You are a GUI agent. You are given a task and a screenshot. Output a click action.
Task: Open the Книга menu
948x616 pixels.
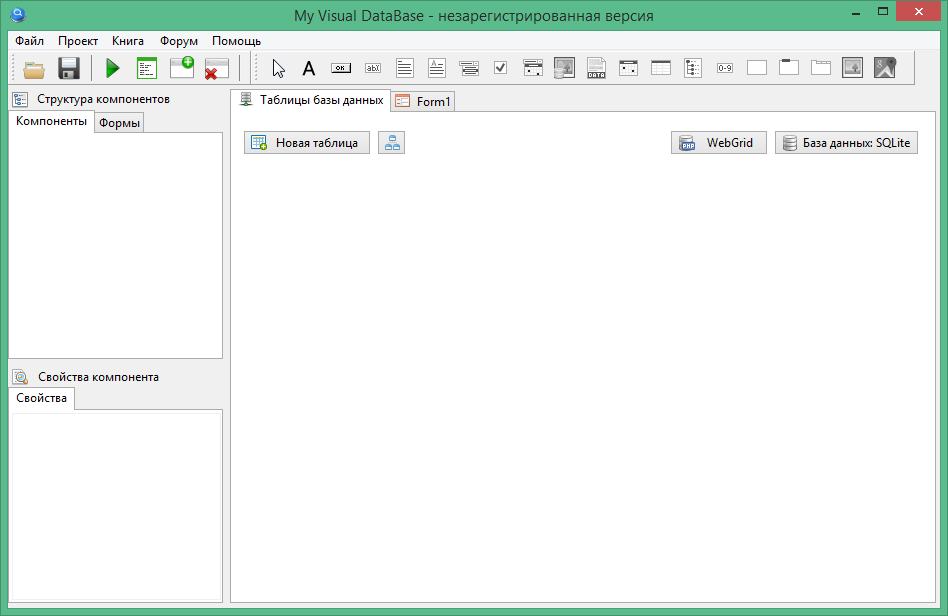pyautogui.click(x=128, y=41)
